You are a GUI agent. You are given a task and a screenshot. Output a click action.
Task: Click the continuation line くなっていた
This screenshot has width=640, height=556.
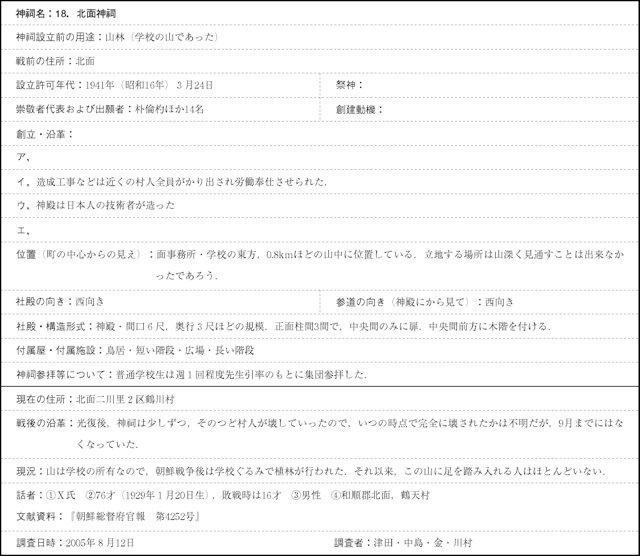pyautogui.click(x=108, y=444)
